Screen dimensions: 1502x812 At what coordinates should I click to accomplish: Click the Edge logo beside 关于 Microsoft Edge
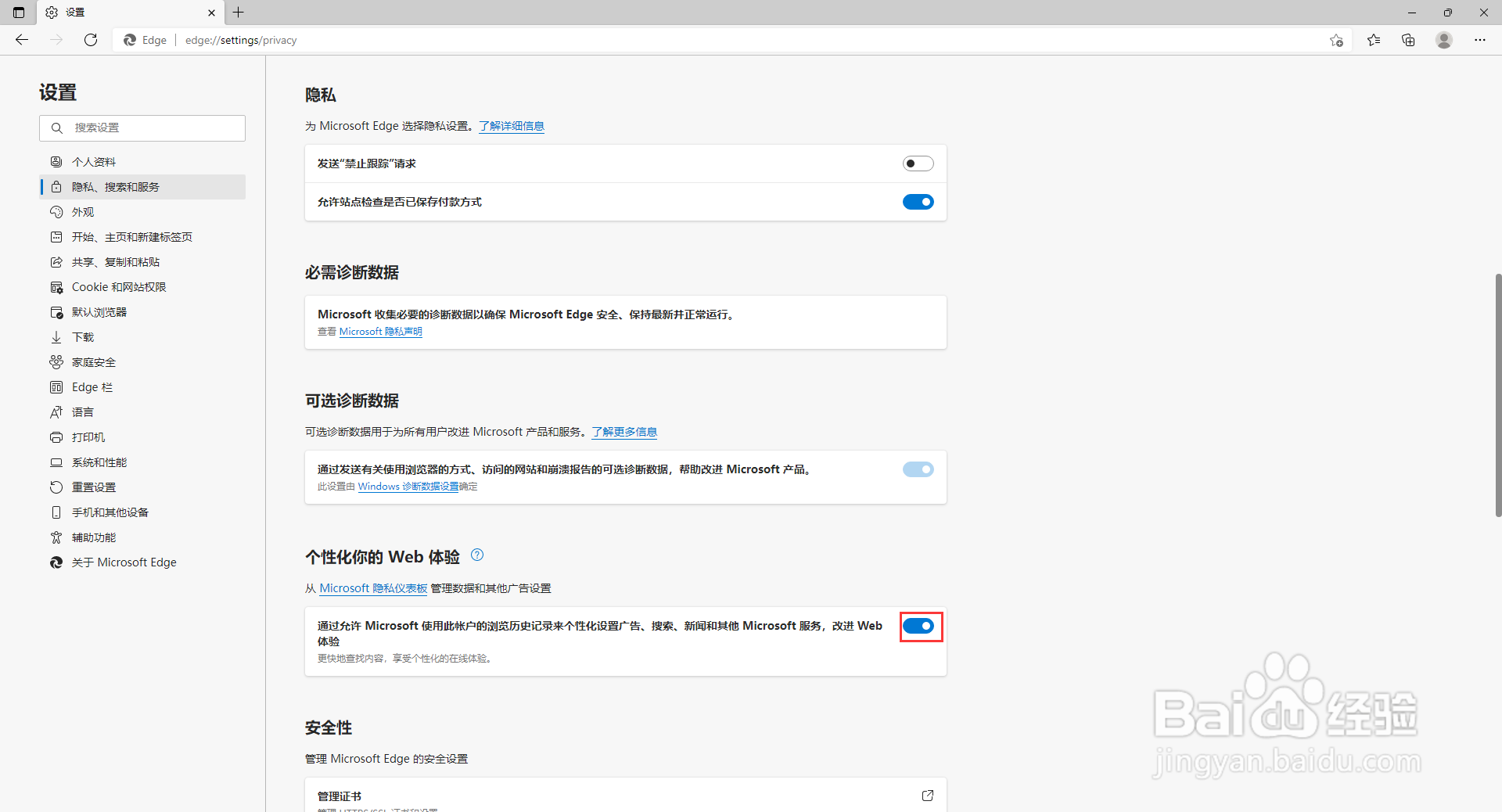point(56,562)
